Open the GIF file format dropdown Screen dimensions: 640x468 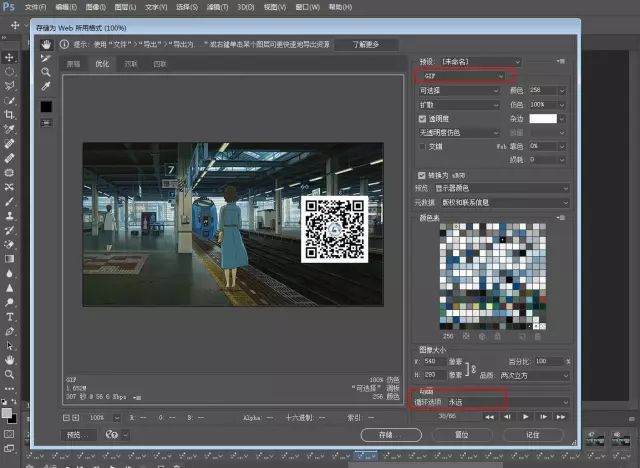pos(462,76)
